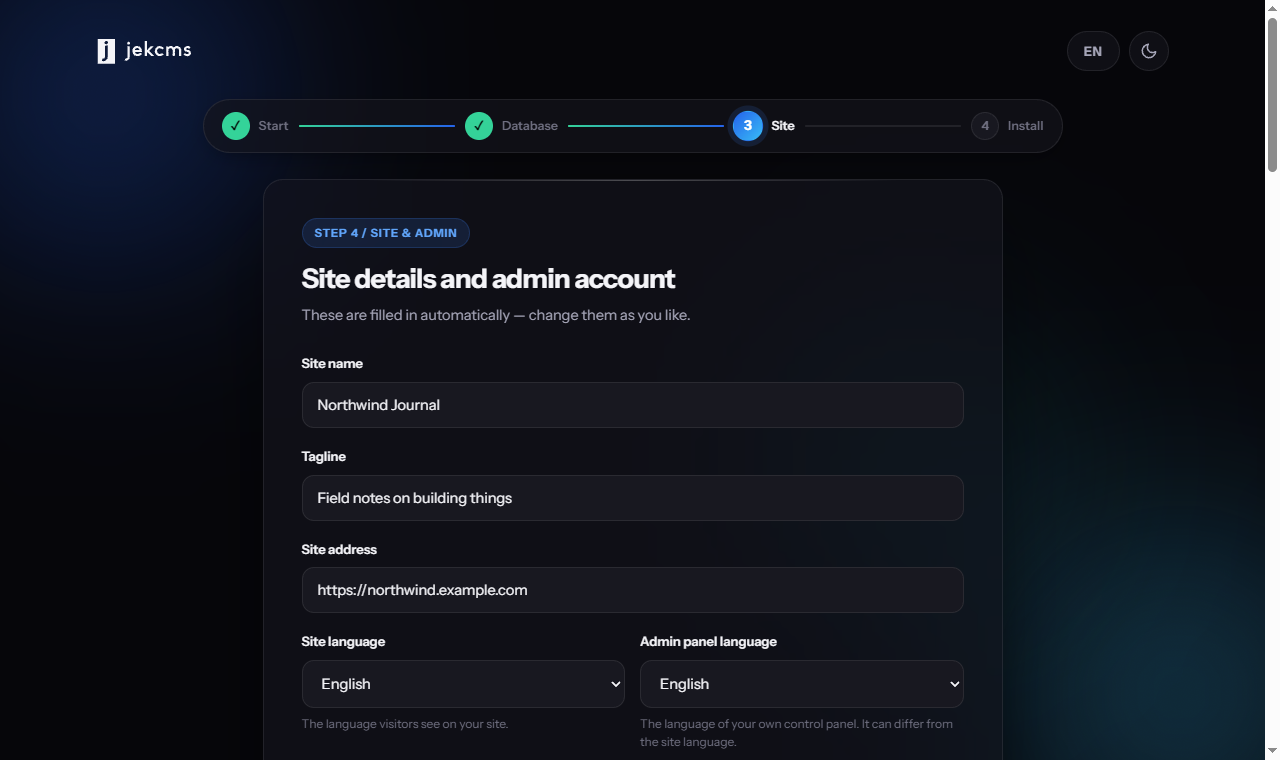Open the Site language dropdown
The height and width of the screenshot is (760, 1280).
(x=463, y=684)
